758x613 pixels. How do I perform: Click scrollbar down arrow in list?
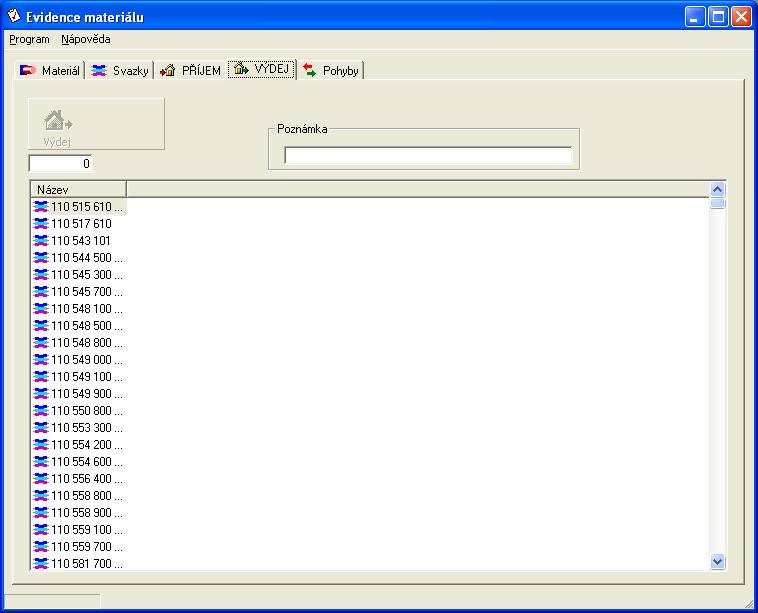(717, 561)
